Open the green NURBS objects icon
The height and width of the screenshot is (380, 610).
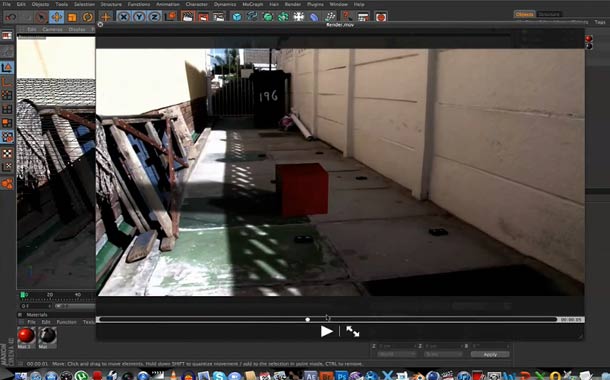(x=268, y=17)
